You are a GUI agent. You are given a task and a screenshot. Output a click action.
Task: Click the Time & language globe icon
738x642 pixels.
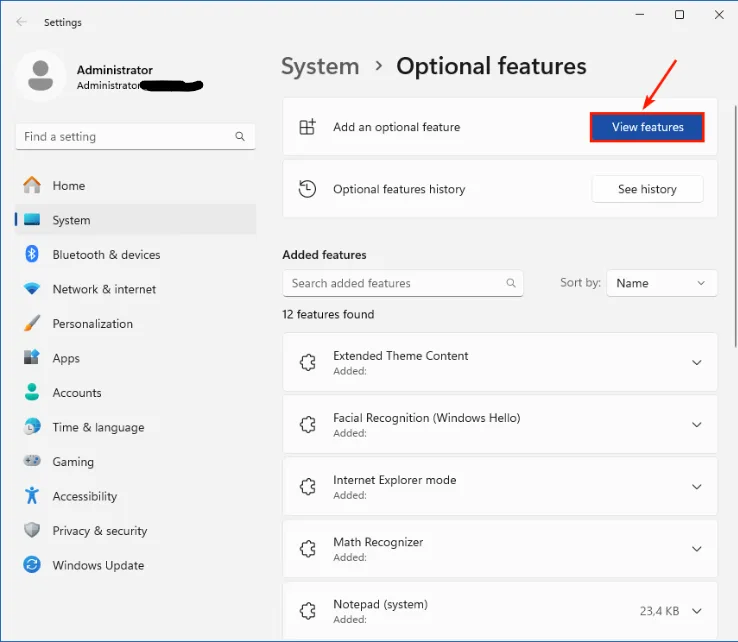pyautogui.click(x=32, y=427)
